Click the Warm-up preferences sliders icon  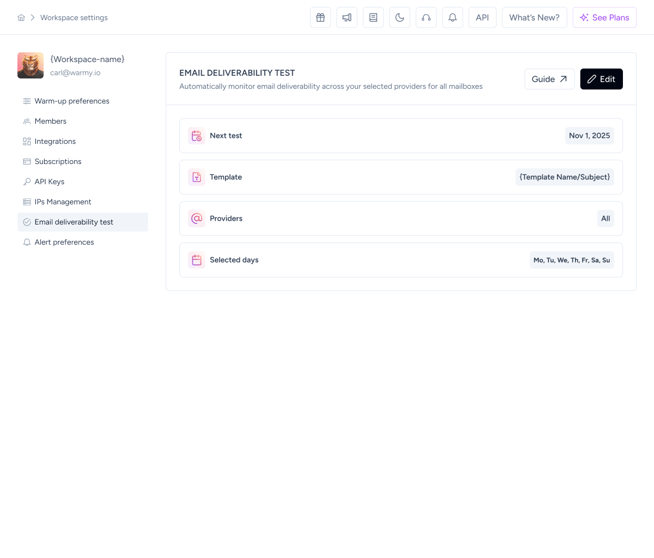click(27, 101)
